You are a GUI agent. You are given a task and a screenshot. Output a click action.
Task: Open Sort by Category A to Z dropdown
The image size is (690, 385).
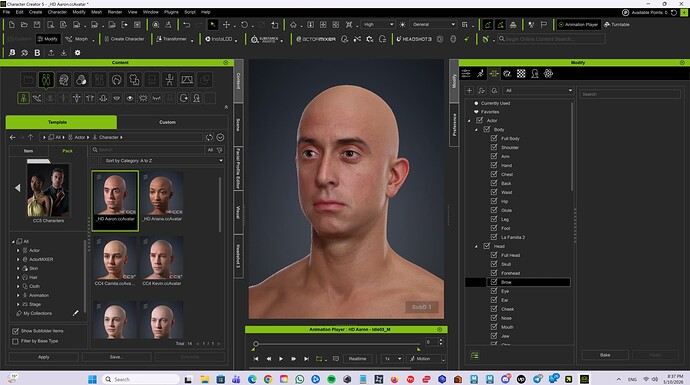click(x=162, y=161)
